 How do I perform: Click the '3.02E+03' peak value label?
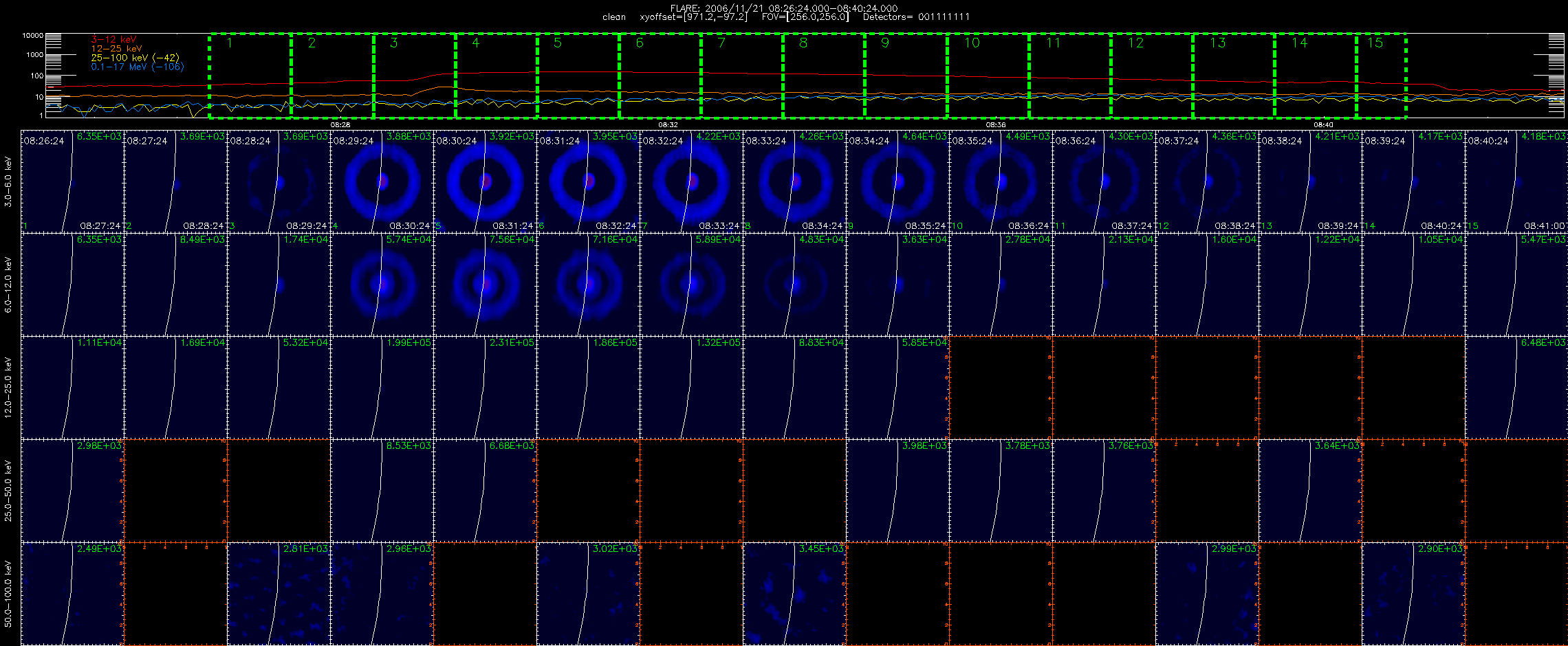pyautogui.click(x=615, y=549)
